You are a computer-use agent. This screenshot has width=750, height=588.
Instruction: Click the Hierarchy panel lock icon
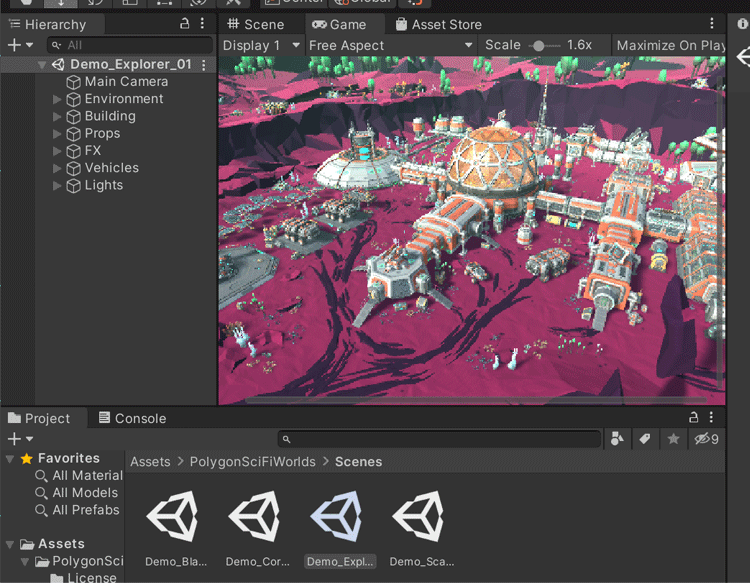184,24
